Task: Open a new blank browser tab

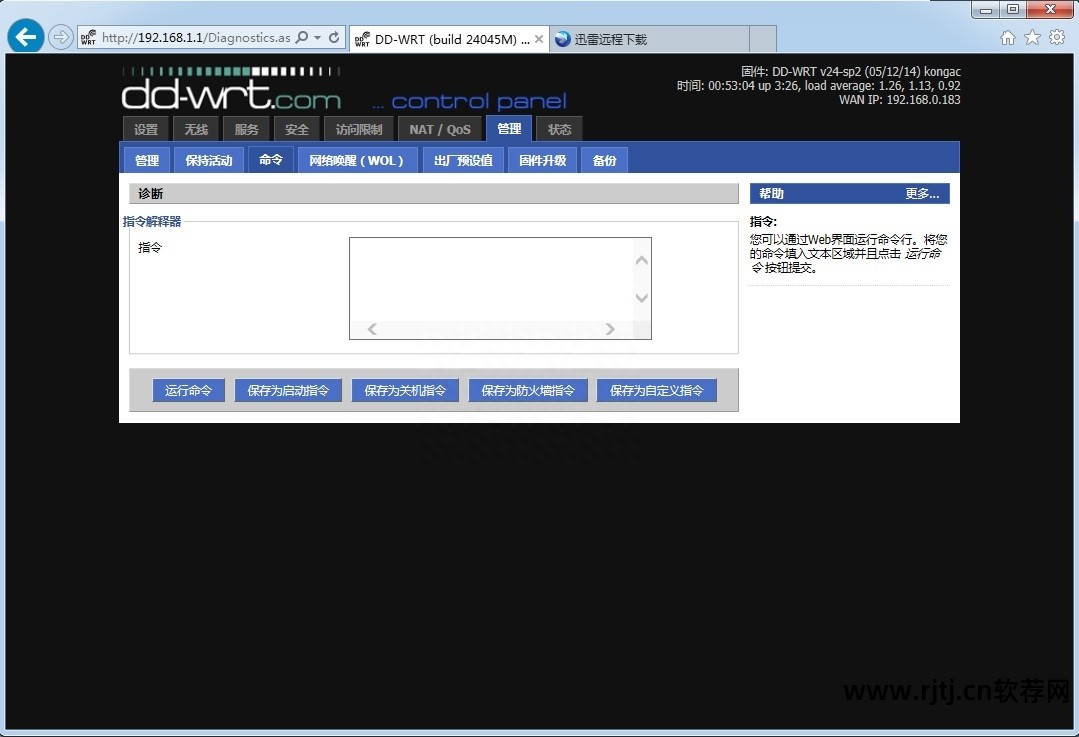Action: click(x=762, y=39)
